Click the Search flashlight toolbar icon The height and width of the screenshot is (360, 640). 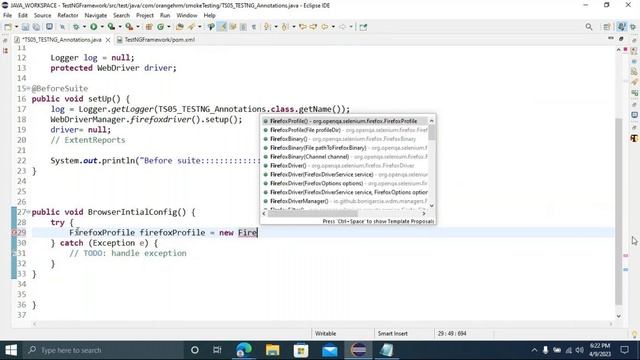point(191,27)
